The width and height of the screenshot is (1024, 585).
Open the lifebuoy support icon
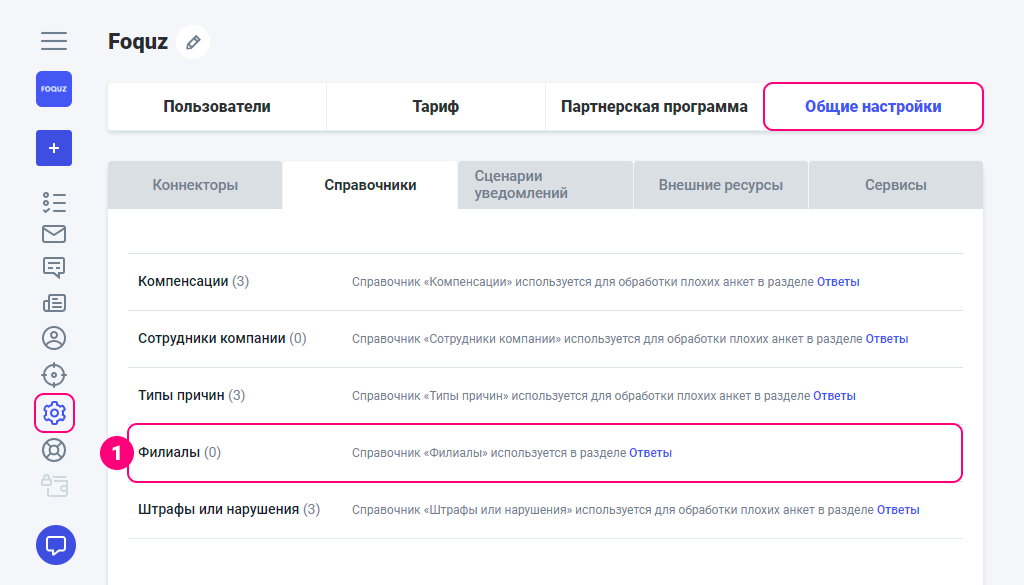54,450
